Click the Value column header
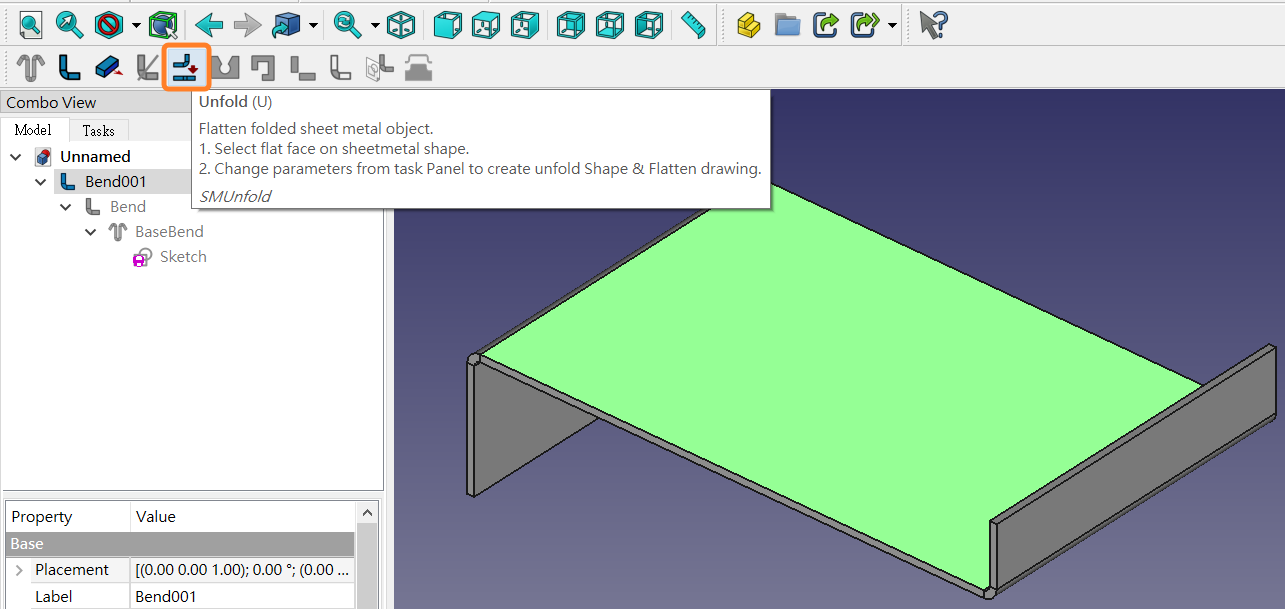Image resolution: width=1285 pixels, height=609 pixels. click(x=243, y=517)
